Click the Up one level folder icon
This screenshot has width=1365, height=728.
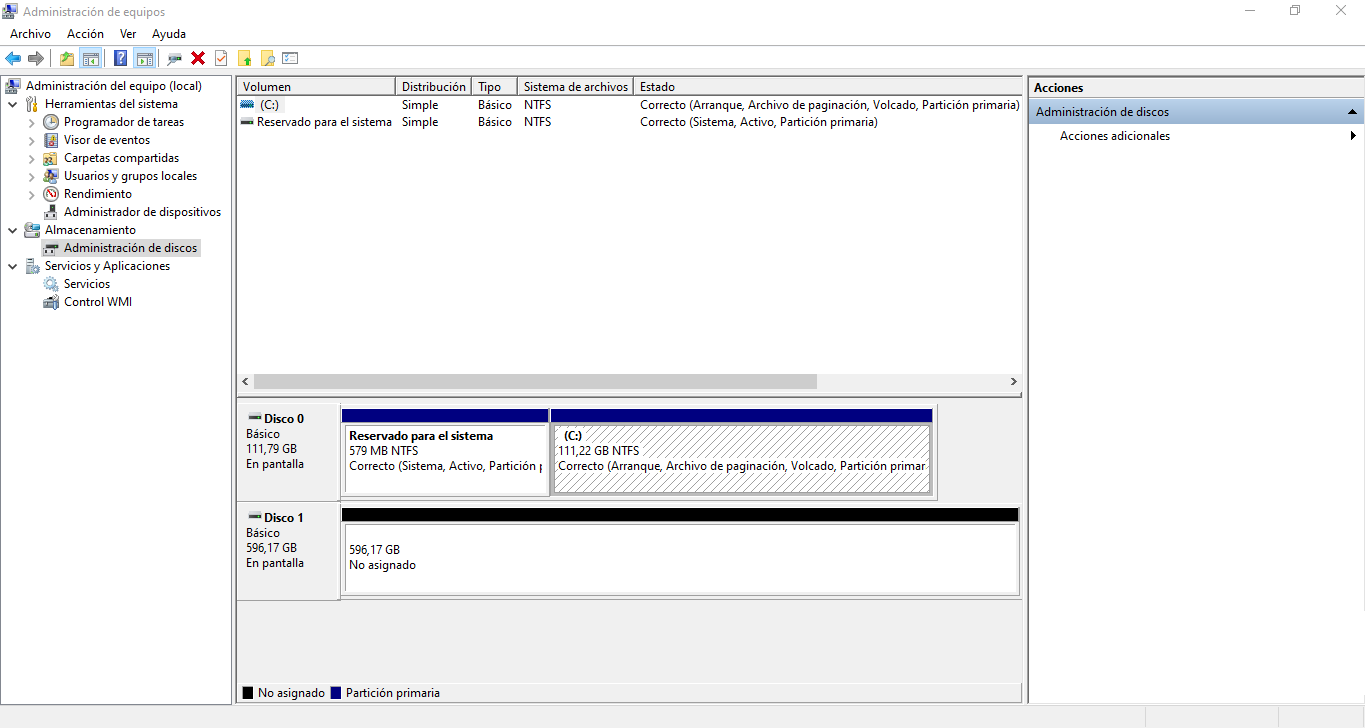(x=66, y=58)
